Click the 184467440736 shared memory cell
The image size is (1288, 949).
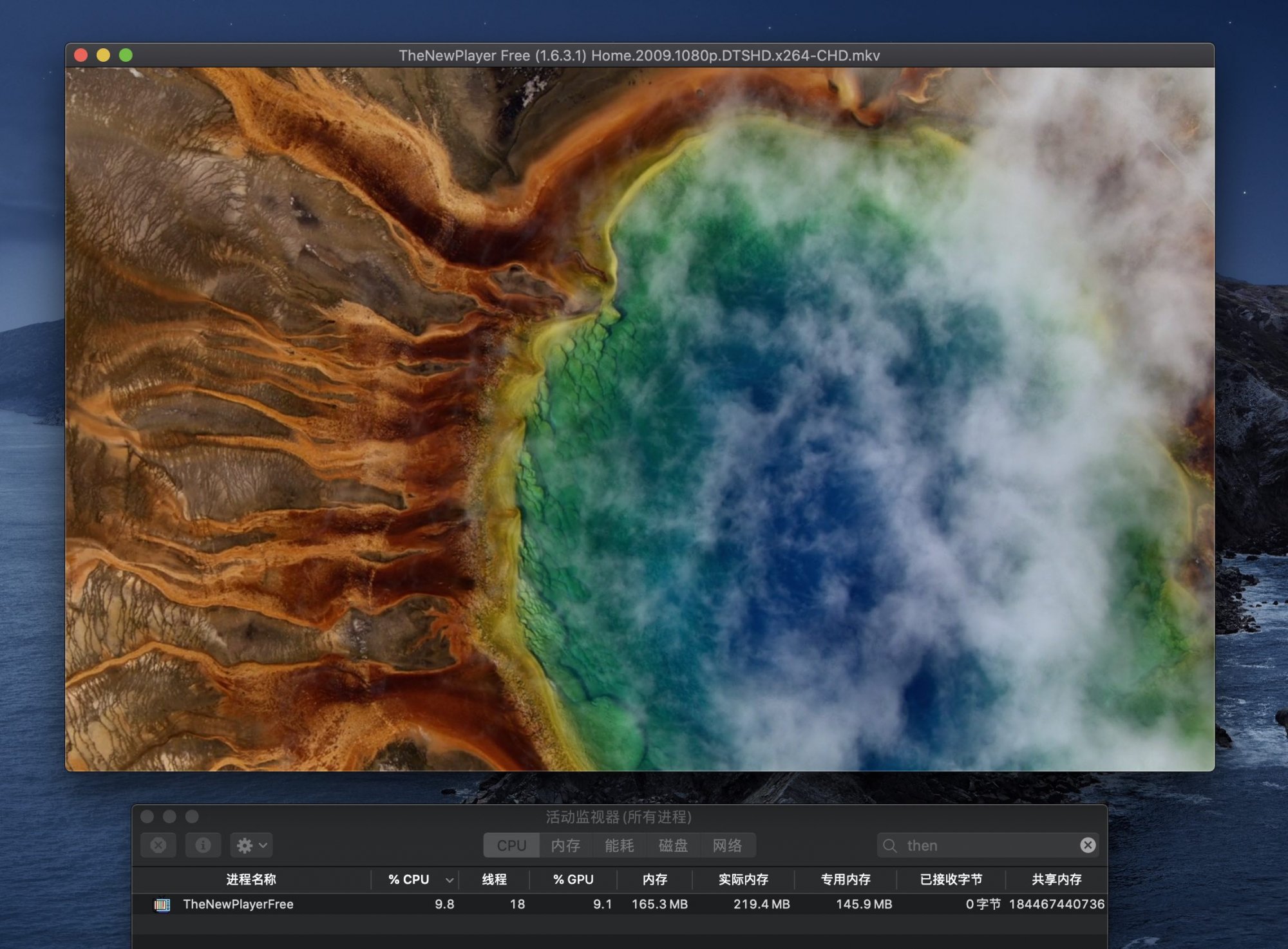[1056, 904]
